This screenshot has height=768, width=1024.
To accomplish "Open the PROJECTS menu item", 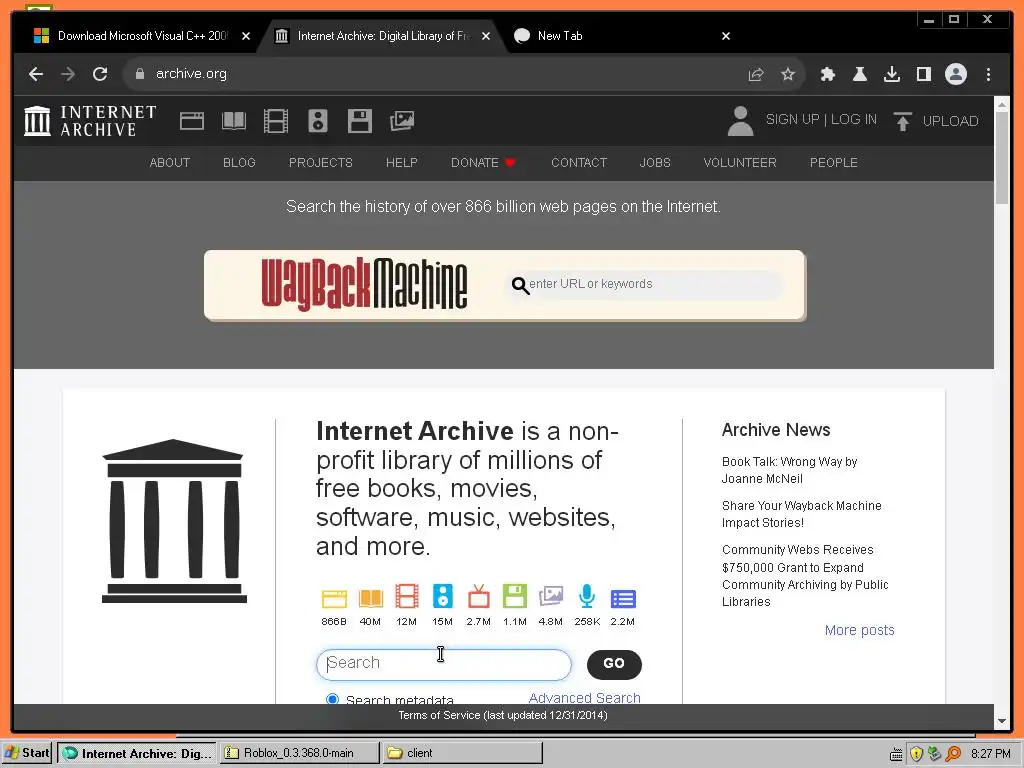I will point(321,163).
